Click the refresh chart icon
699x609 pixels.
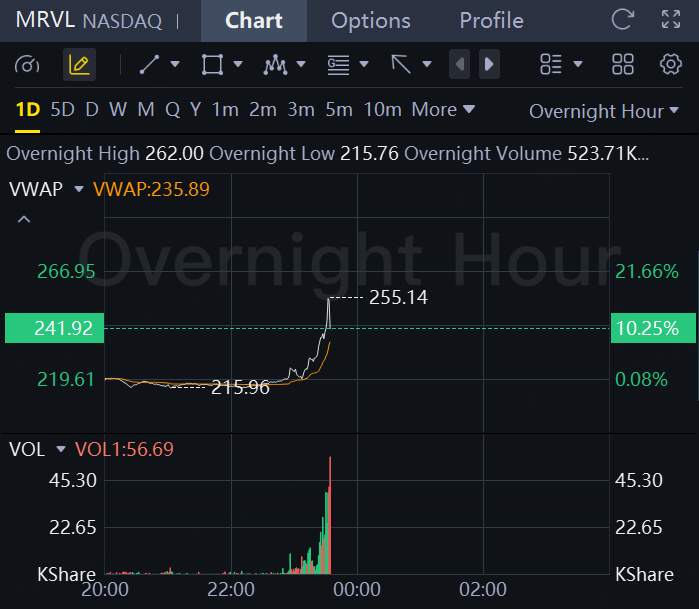tap(623, 20)
